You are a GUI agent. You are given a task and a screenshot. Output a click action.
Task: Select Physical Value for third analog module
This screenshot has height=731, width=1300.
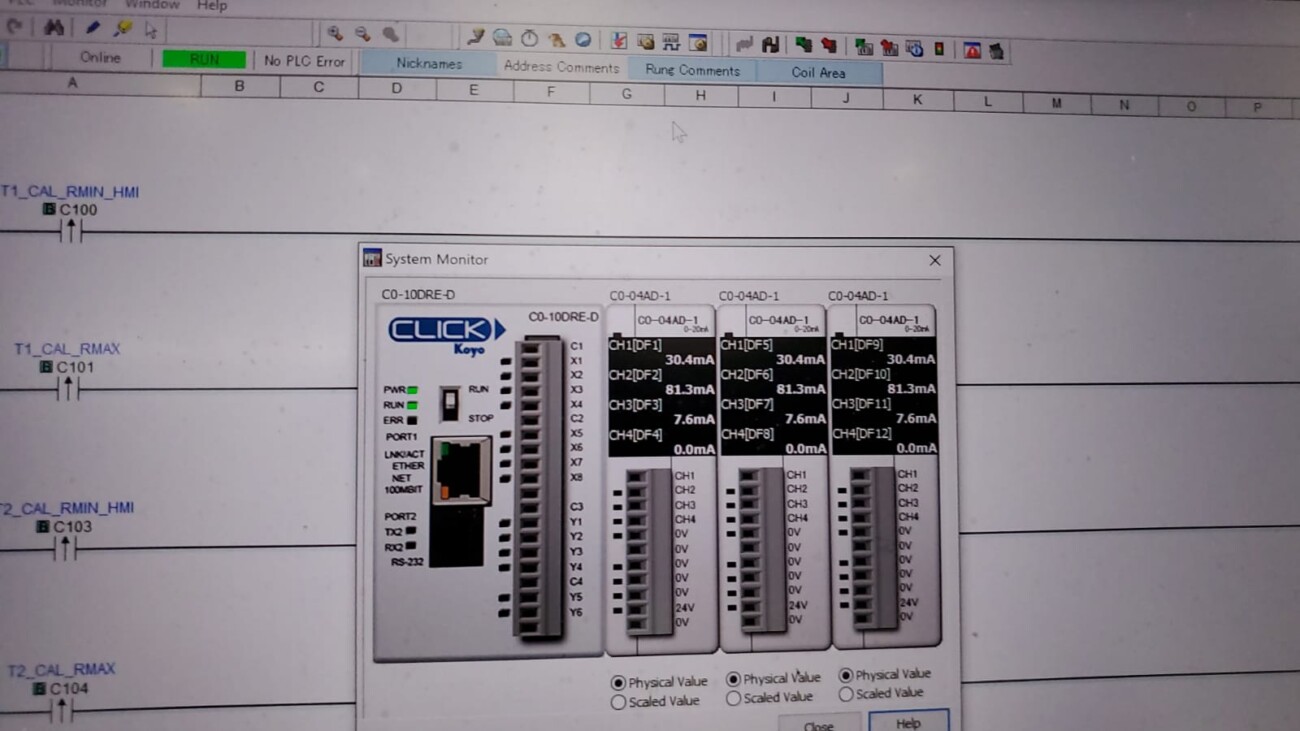coord(846,675)
